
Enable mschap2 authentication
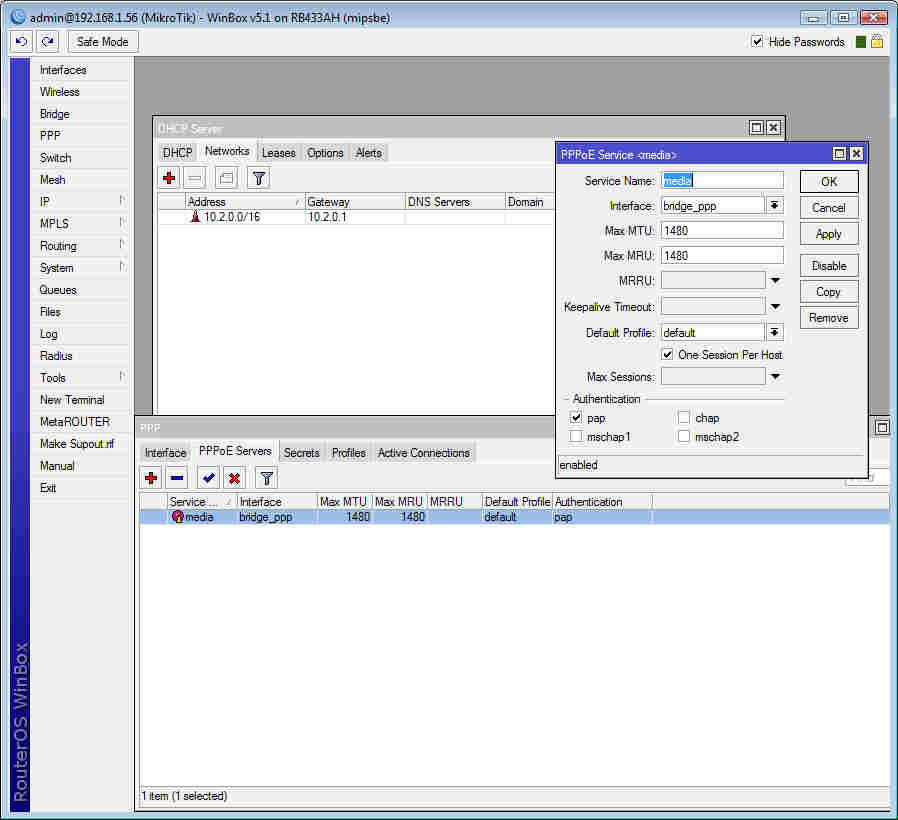click(684, 436)
